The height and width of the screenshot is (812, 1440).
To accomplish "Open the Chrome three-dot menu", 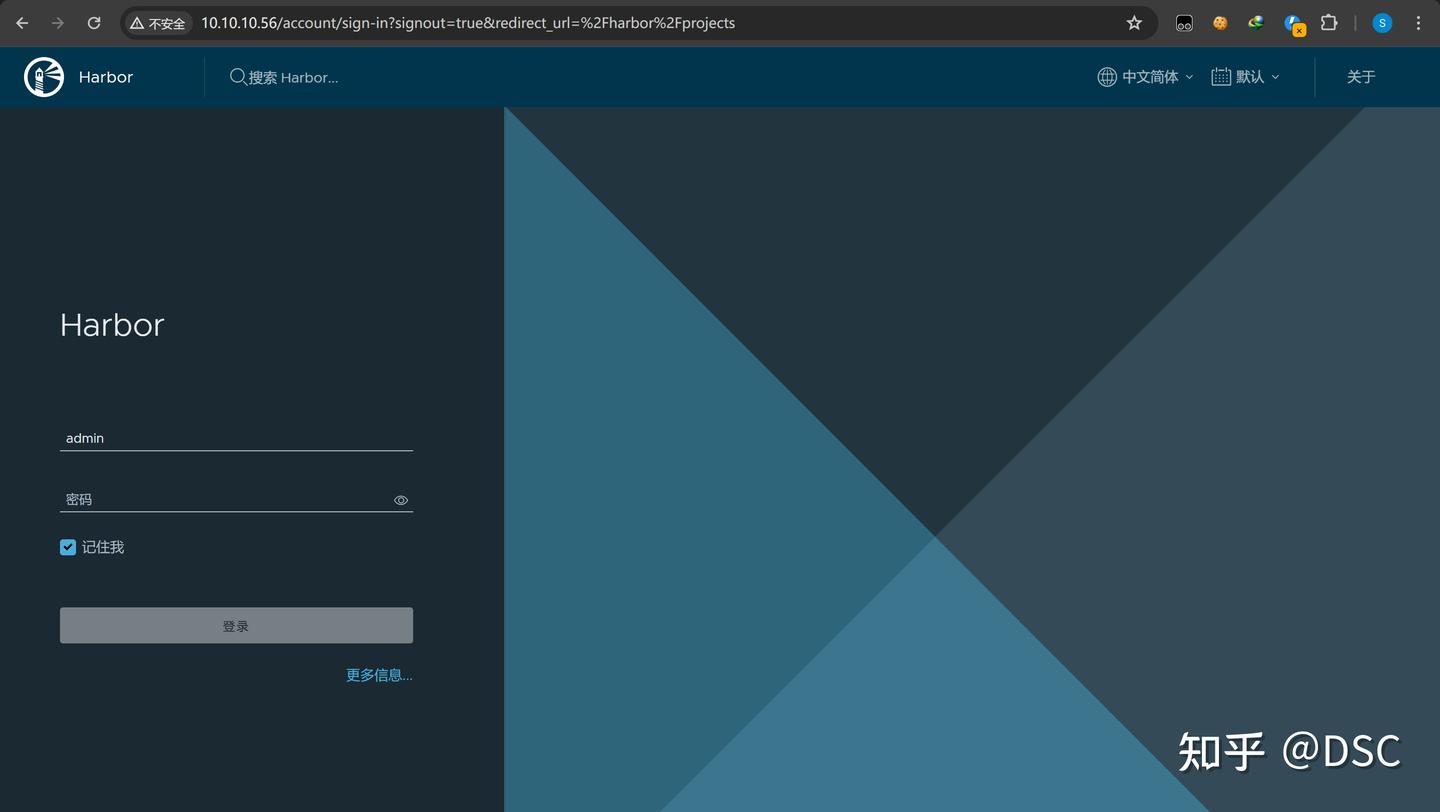I will pyautogui.click(x=1419, y=22).
